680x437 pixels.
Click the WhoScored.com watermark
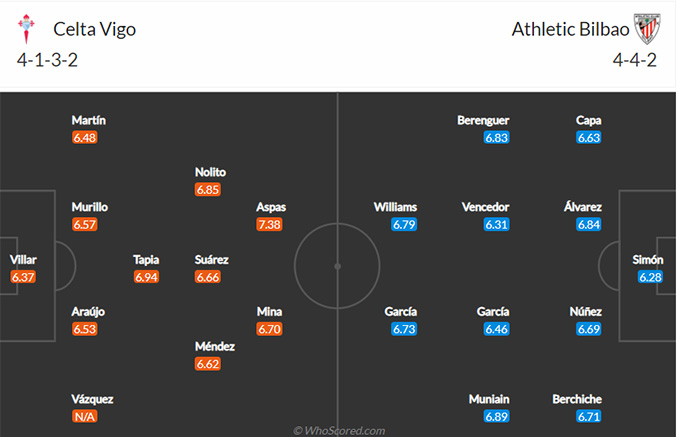(339, 430)
